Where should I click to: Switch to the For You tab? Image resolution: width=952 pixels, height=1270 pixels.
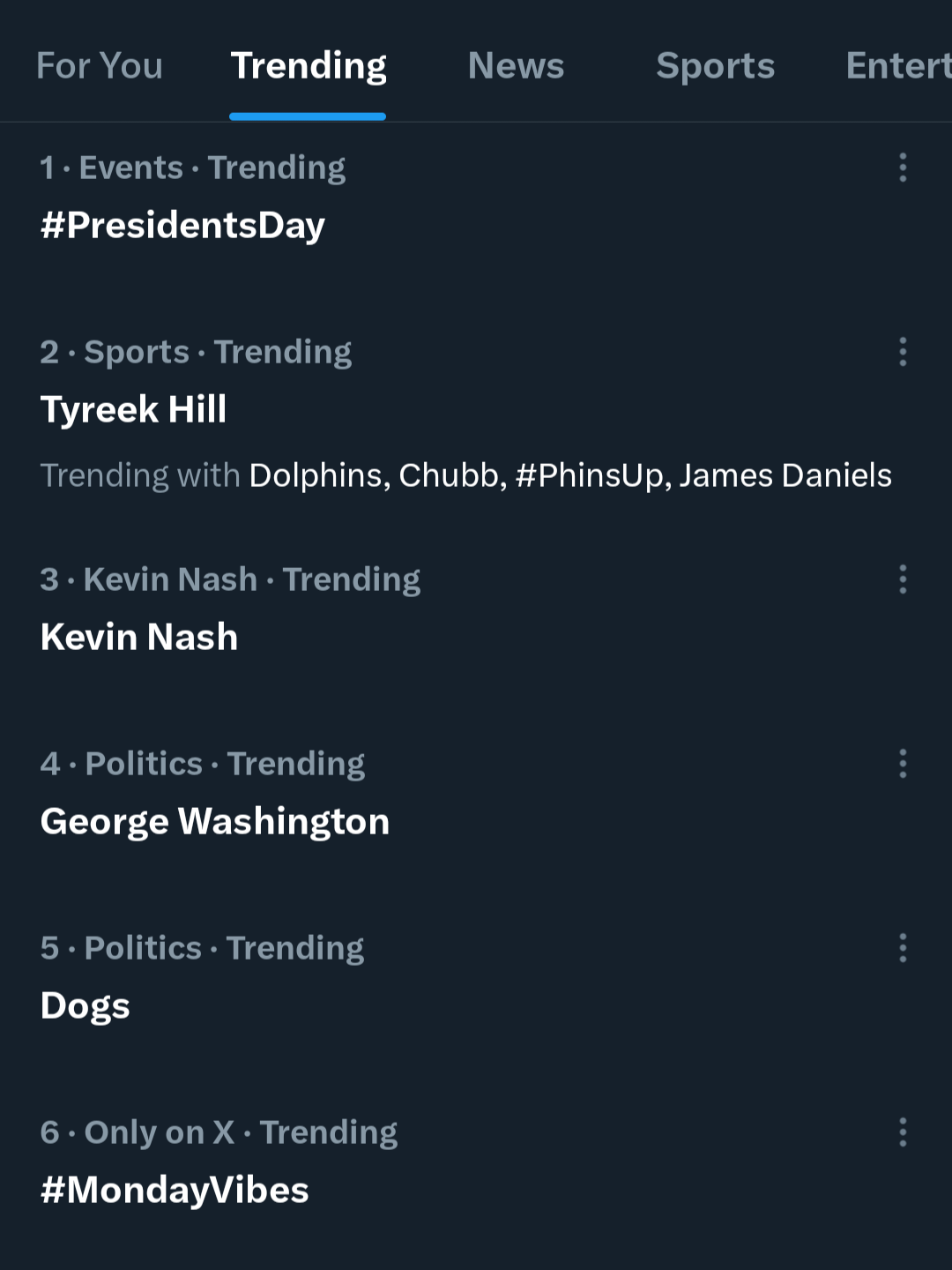[x=100, y=66]
